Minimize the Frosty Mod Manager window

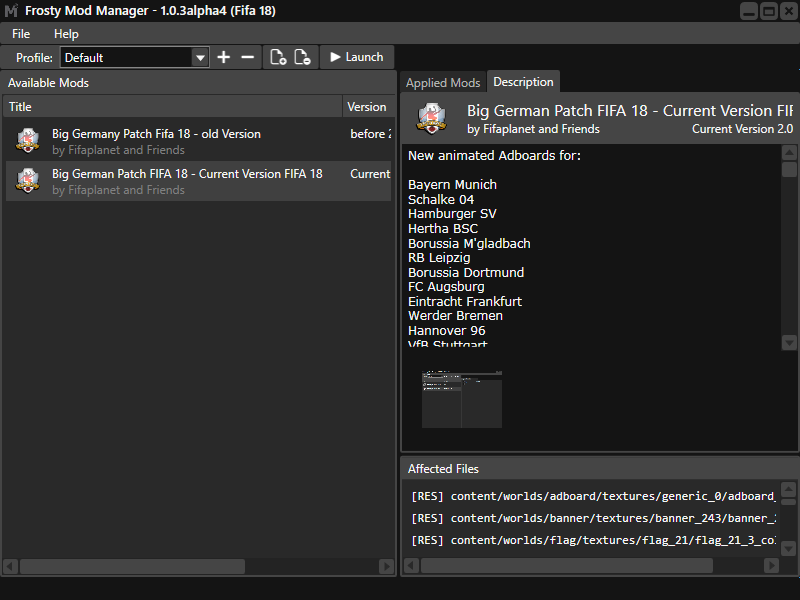click(x=749, y=11)
